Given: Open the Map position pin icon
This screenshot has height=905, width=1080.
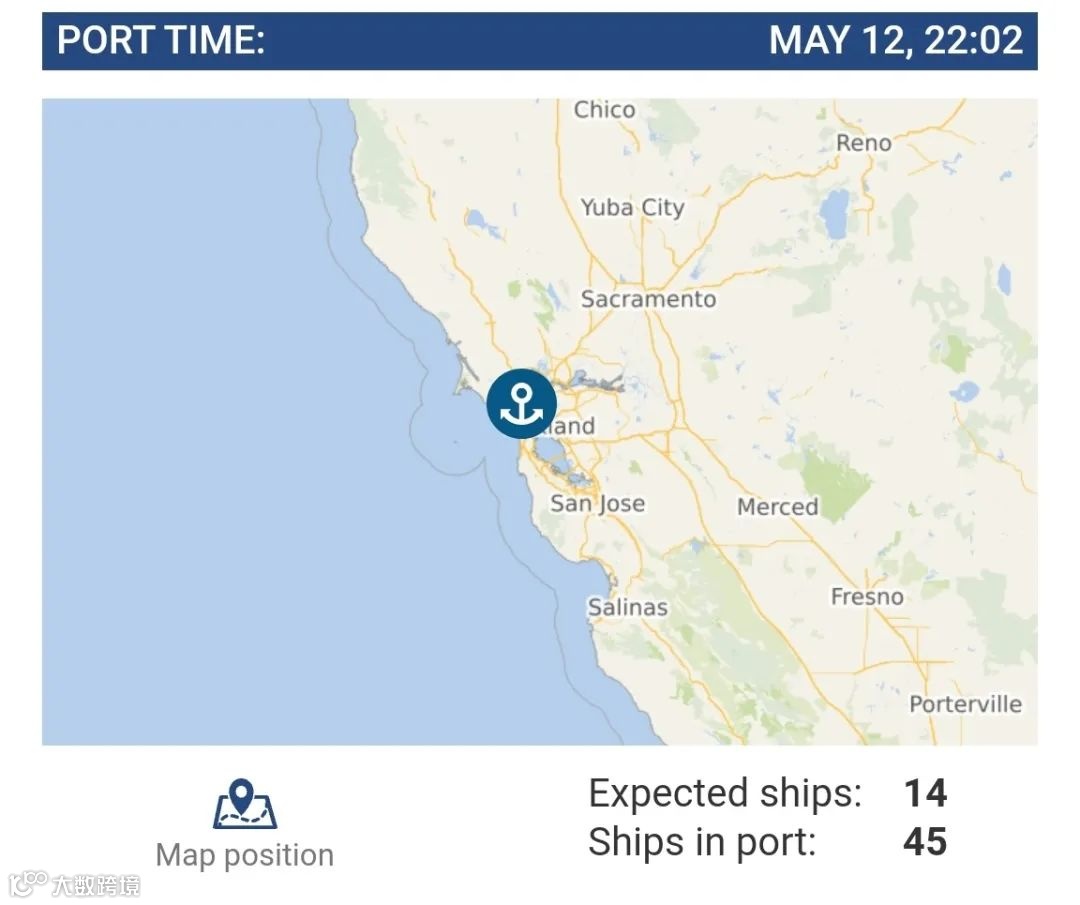Looking at the screenshot, I should (x=245, y=805).
